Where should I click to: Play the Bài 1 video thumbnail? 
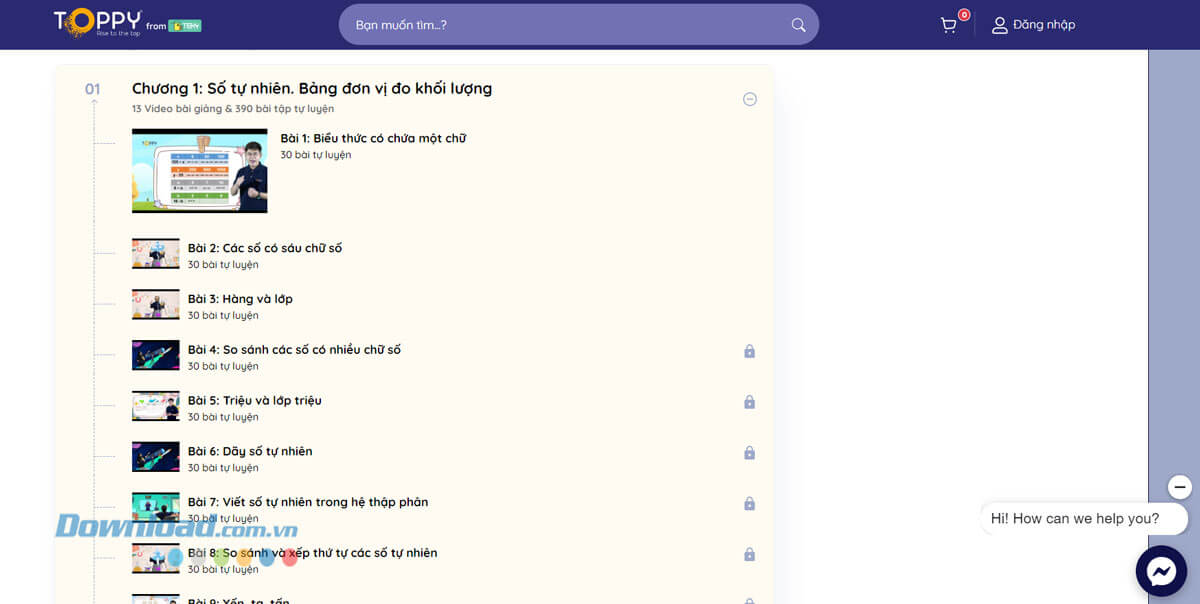pos(199,171)
